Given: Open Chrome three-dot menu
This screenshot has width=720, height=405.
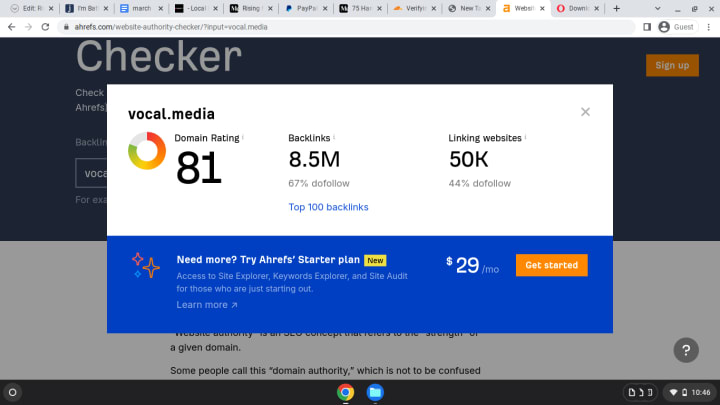Looking at the screenshot, I should click(709, 27).
